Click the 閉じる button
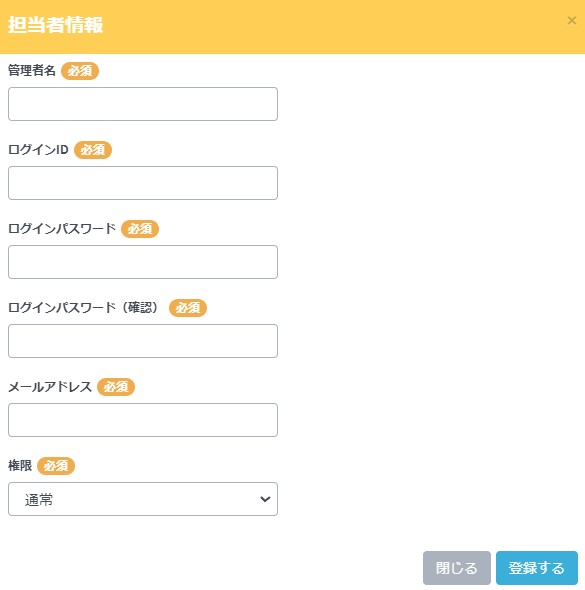 point(457,568)
